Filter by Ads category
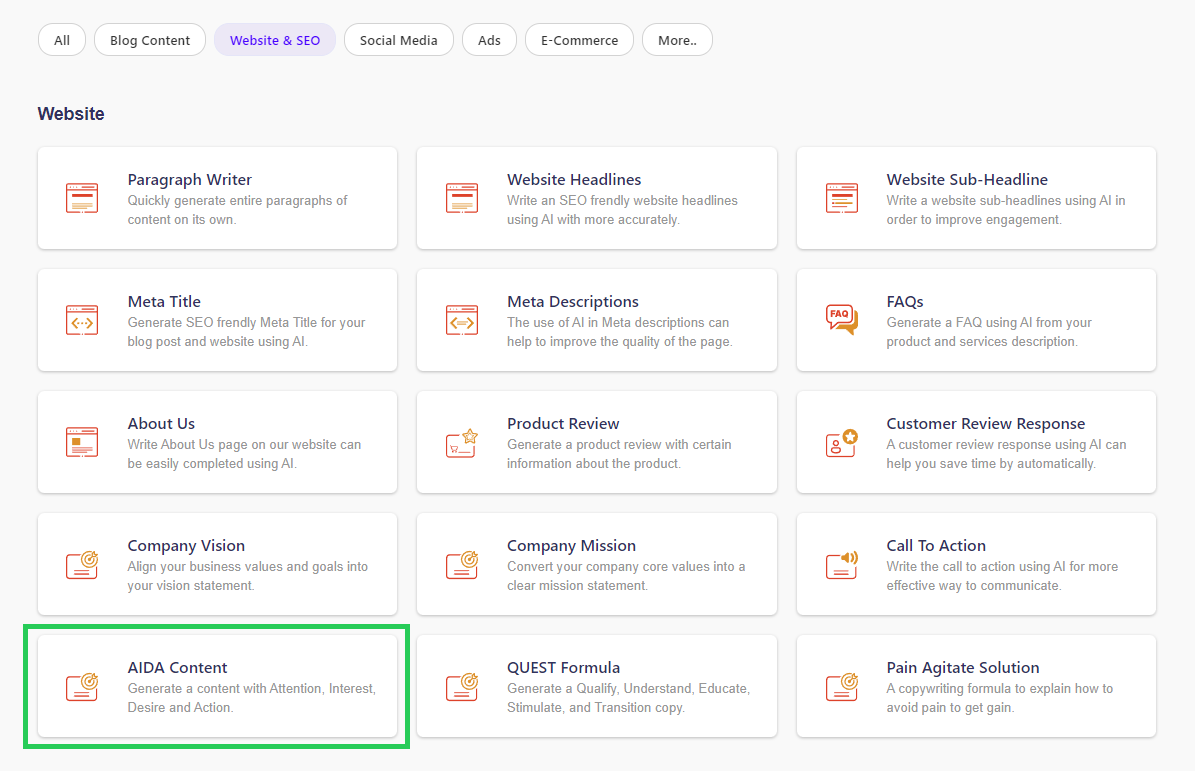The height and width of the screenshot is (771, 1195). coord(489,40)
